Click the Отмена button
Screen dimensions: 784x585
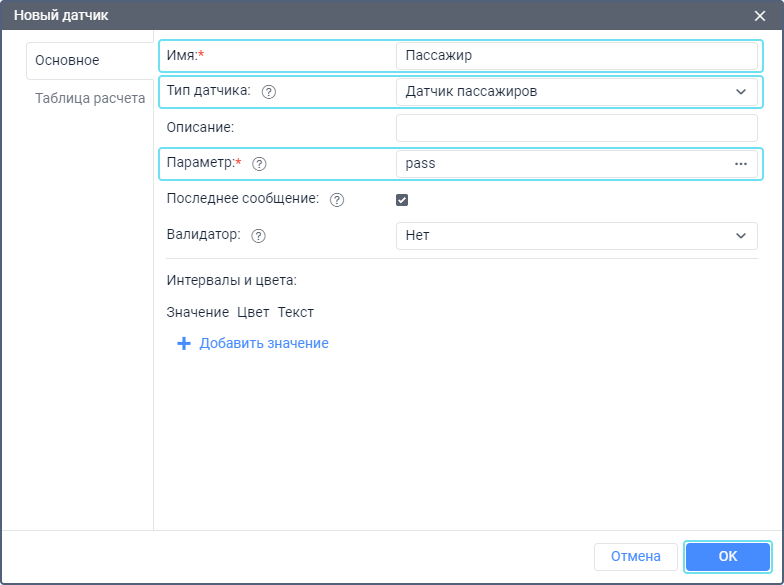[x=635, y=556]
